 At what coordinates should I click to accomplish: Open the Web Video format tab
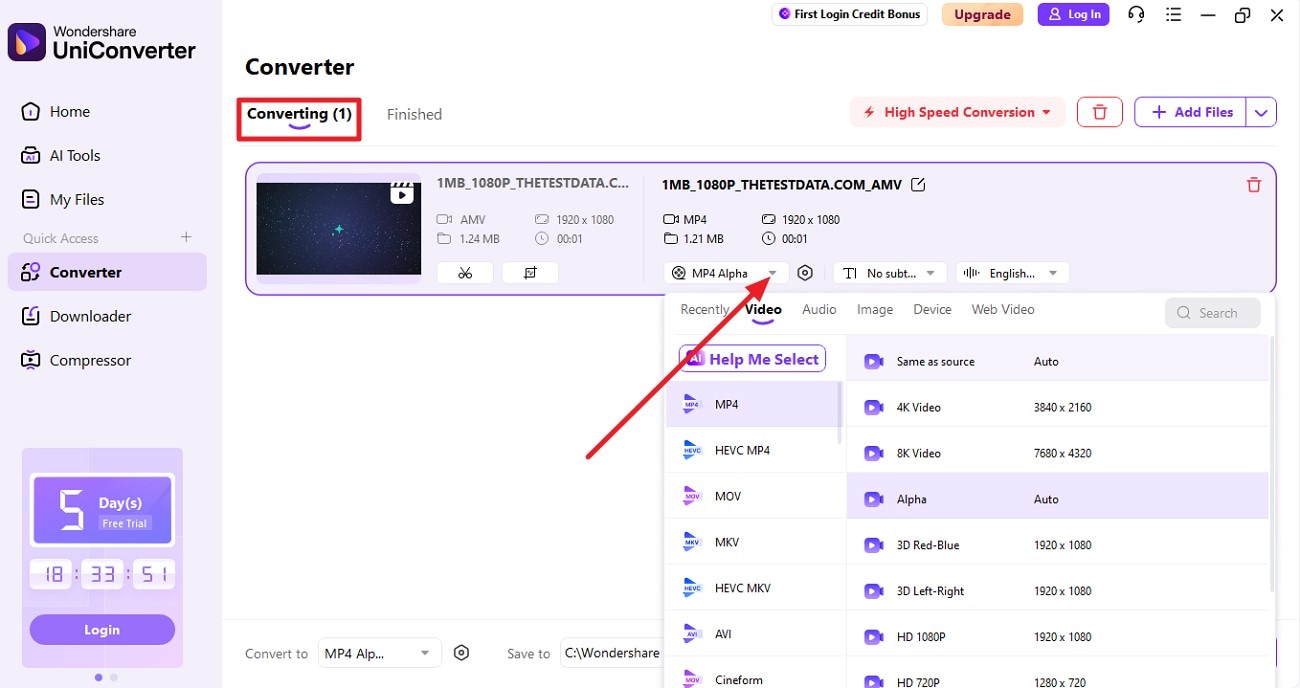[1003, 310]
